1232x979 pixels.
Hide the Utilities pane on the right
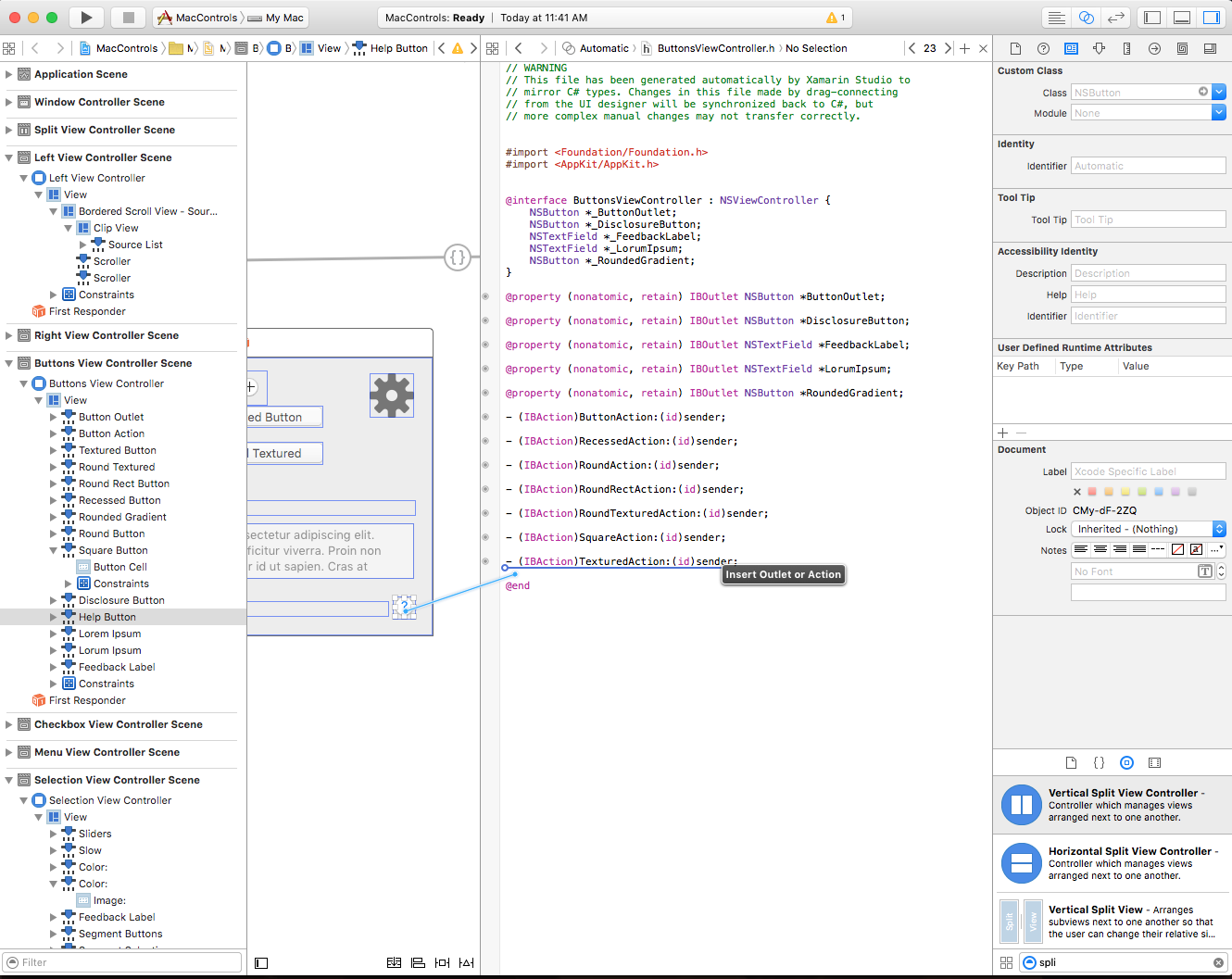(1212, 18)
